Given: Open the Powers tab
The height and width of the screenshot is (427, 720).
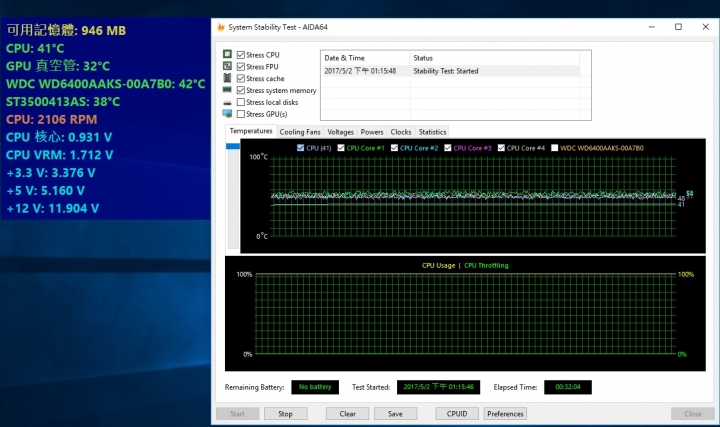Looking at the screenshot, I should (372, 132).
